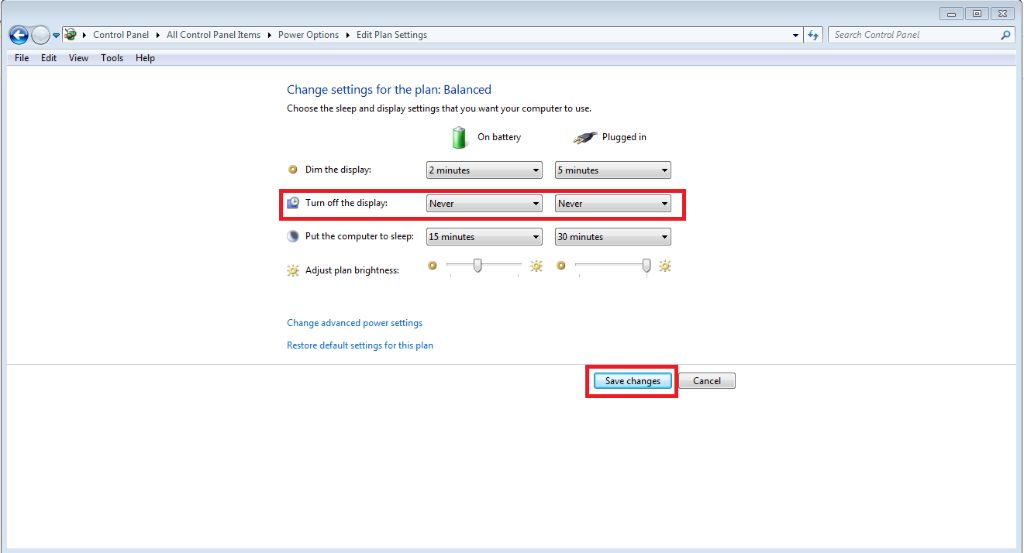The width and height of the screenshot is (1024, 553).
Task: Go to Power Options breadcrumb
Action: point(308,35)
